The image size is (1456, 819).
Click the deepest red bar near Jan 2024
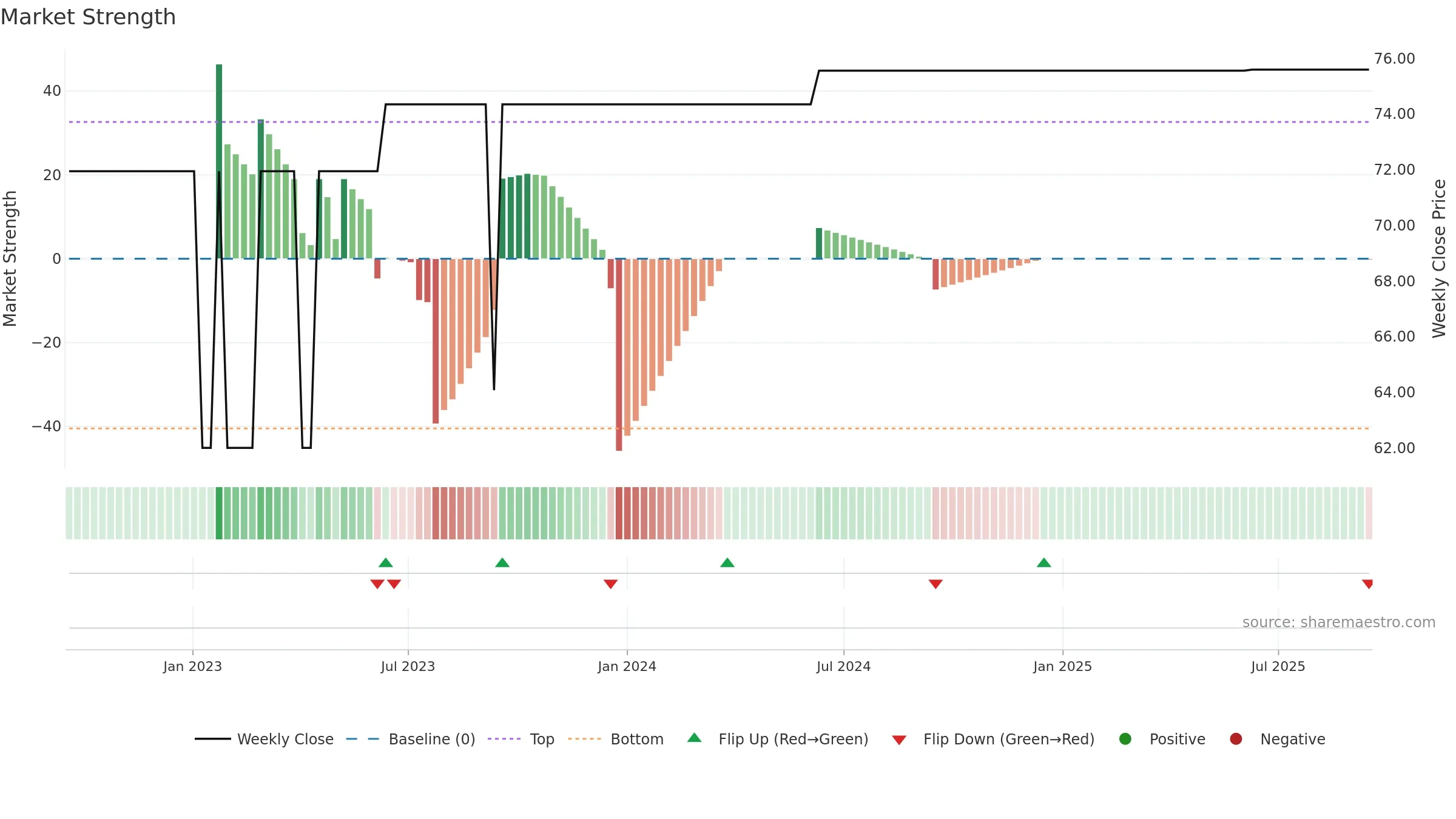[619, 354]
